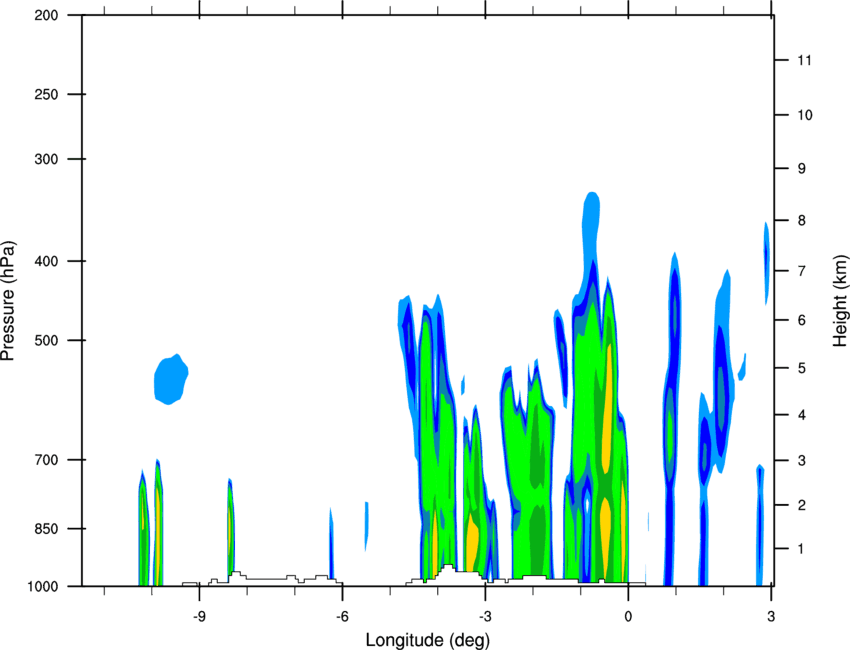Click the 300 pressure tick label
Viewport: 850px width, 650px height.
46,159
